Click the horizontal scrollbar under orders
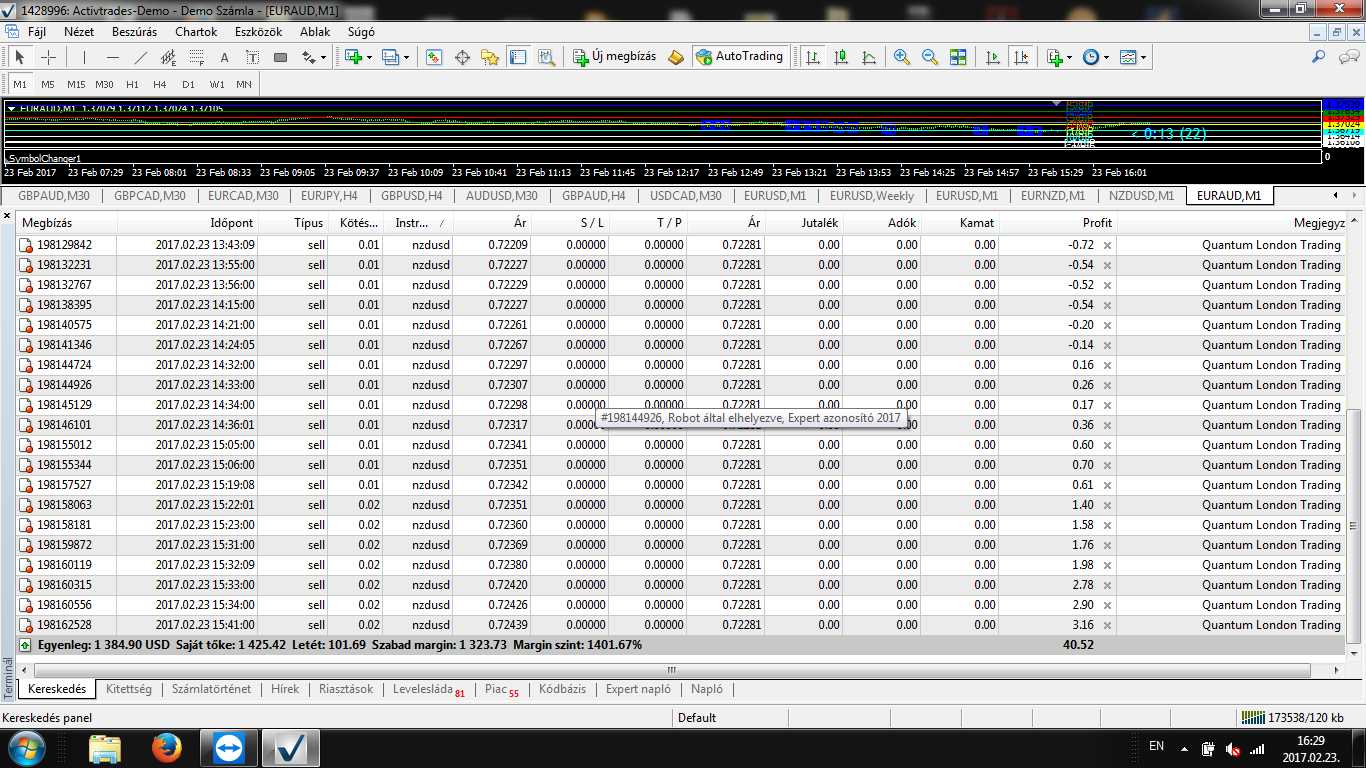Screen dimensions: 1366x768 672,669
